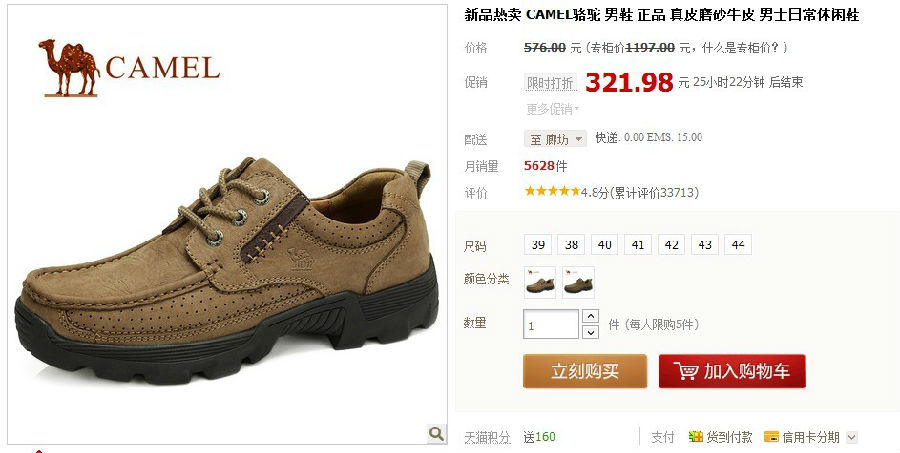
Task: Click the 货到付款 cash-on-delivery icon
Action: pos(696,437)
